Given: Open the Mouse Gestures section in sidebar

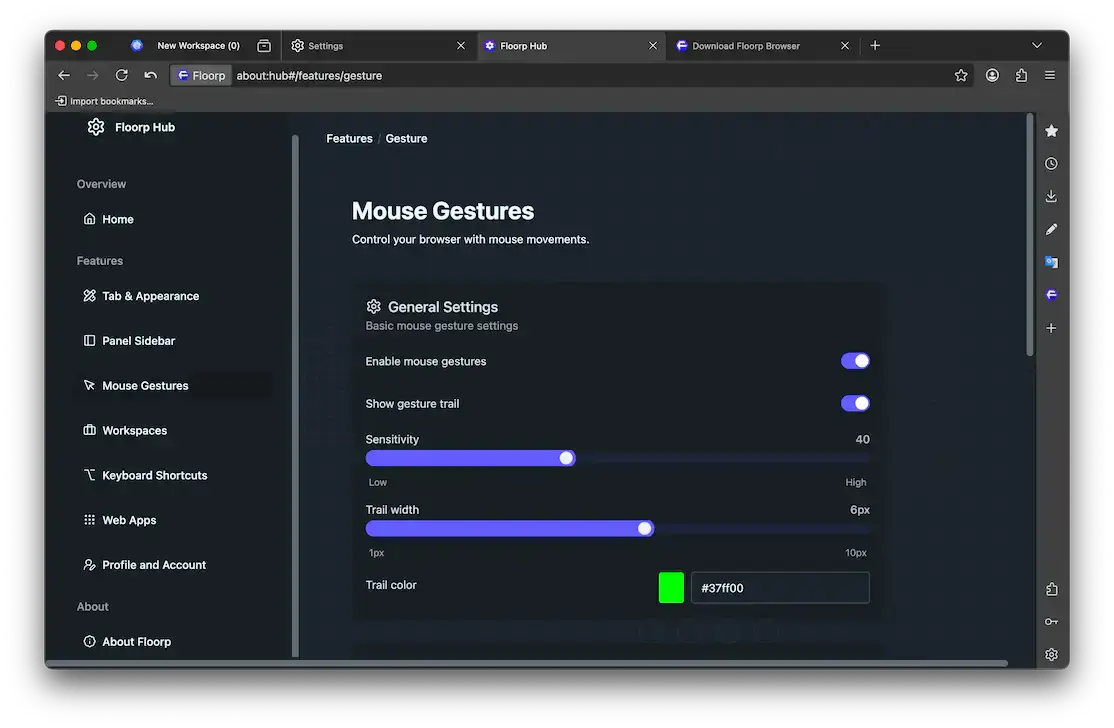Looking at the screenshot, I should pos(145,385).
